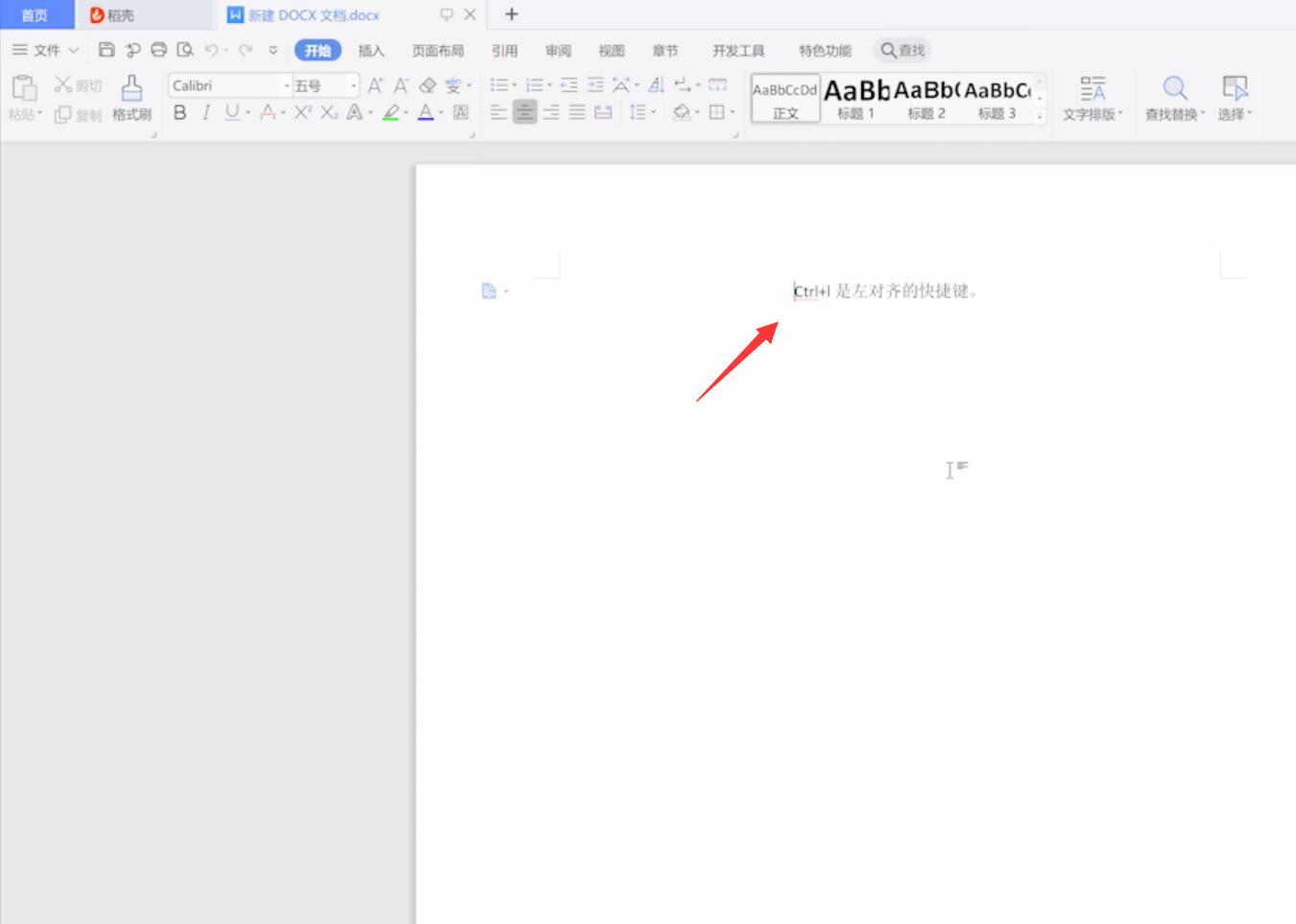Toggle Underline formatting

click(231, 112)
